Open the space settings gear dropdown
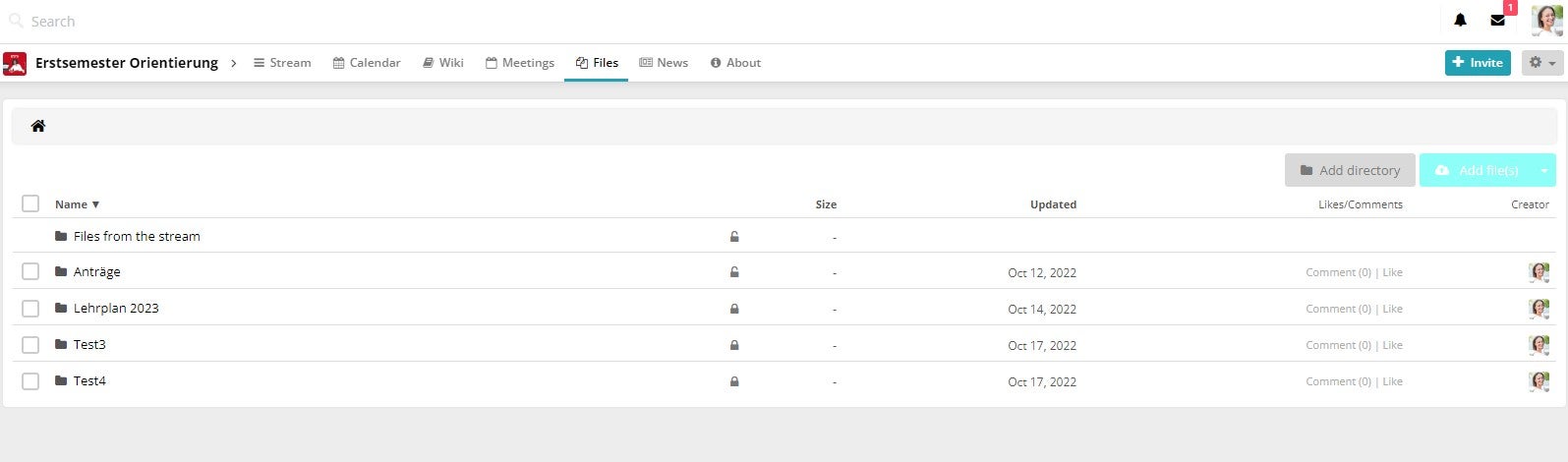Viewport: 1568px width, 462px height. tap(1541, 63)
